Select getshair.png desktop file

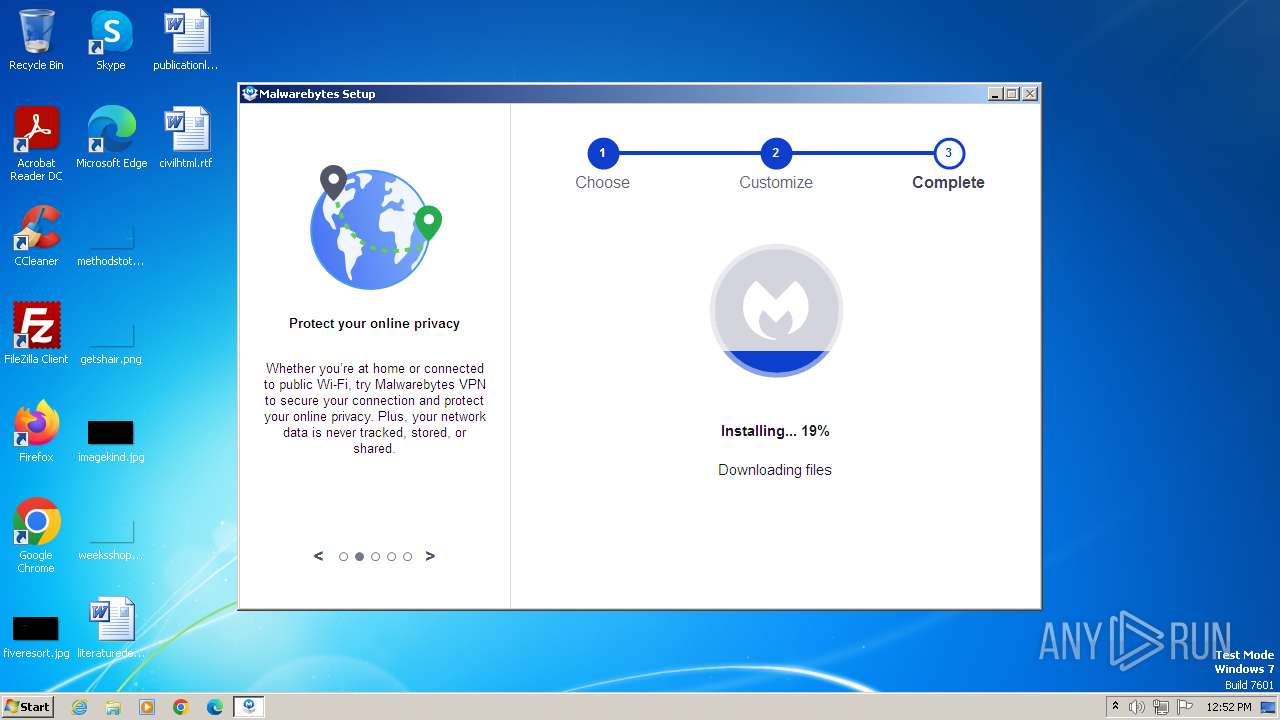click(x=111, y=343)
